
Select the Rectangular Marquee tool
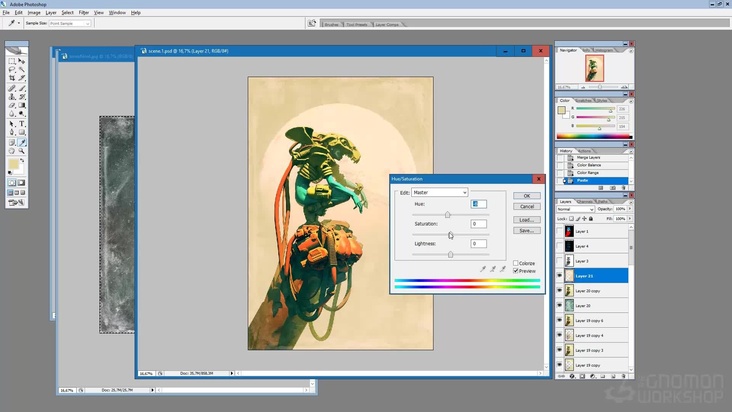(x=12, y=61)
